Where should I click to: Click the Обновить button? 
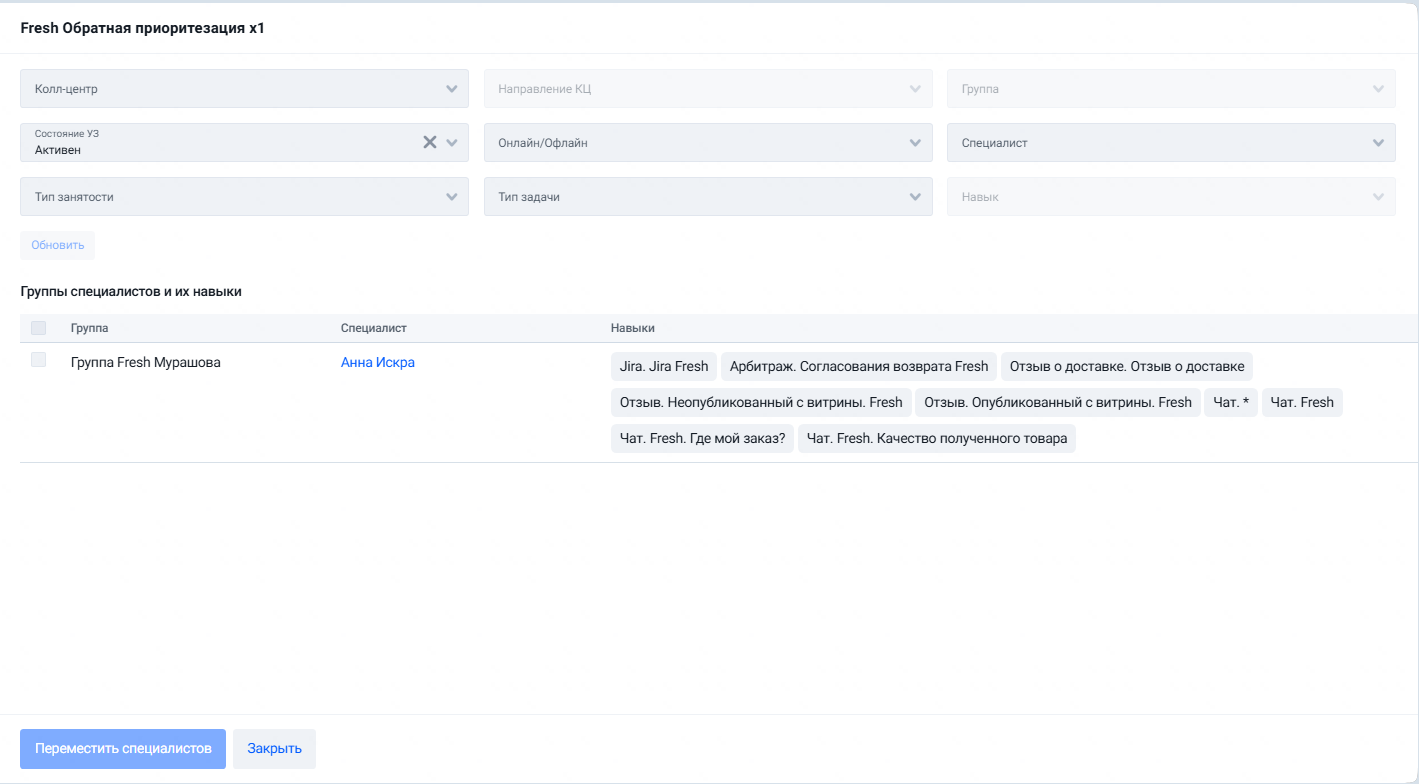coord(57,245)
